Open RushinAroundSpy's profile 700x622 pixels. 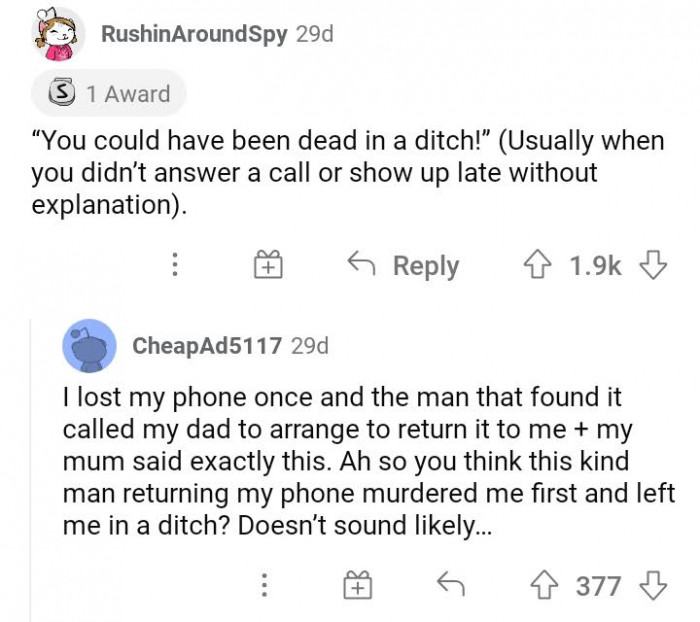pyautogui.click(x=193, y=33)
